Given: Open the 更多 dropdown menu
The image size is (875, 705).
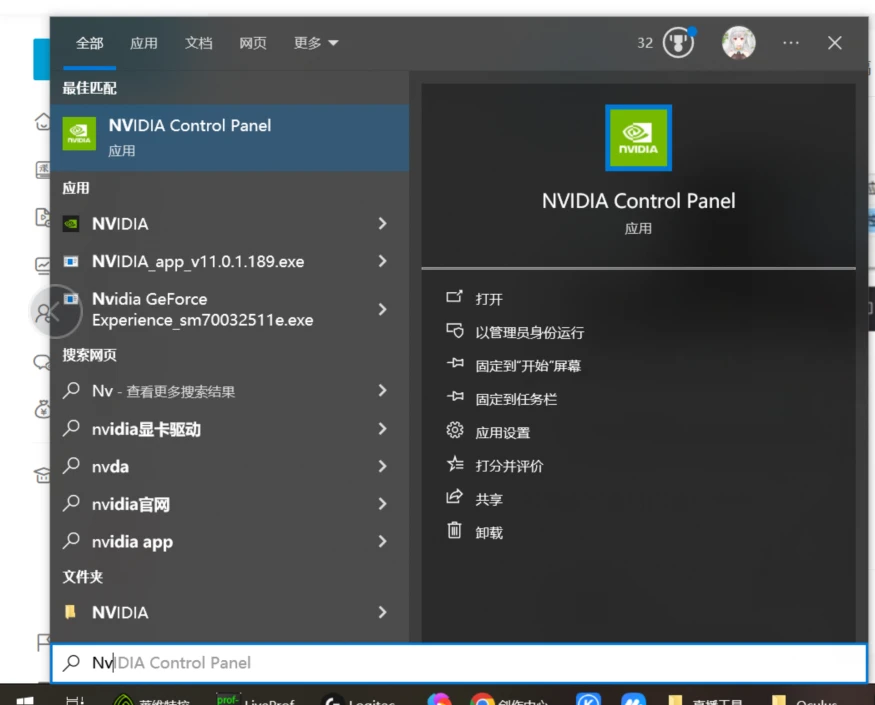Looking at the screenshot, I should 316,43.
